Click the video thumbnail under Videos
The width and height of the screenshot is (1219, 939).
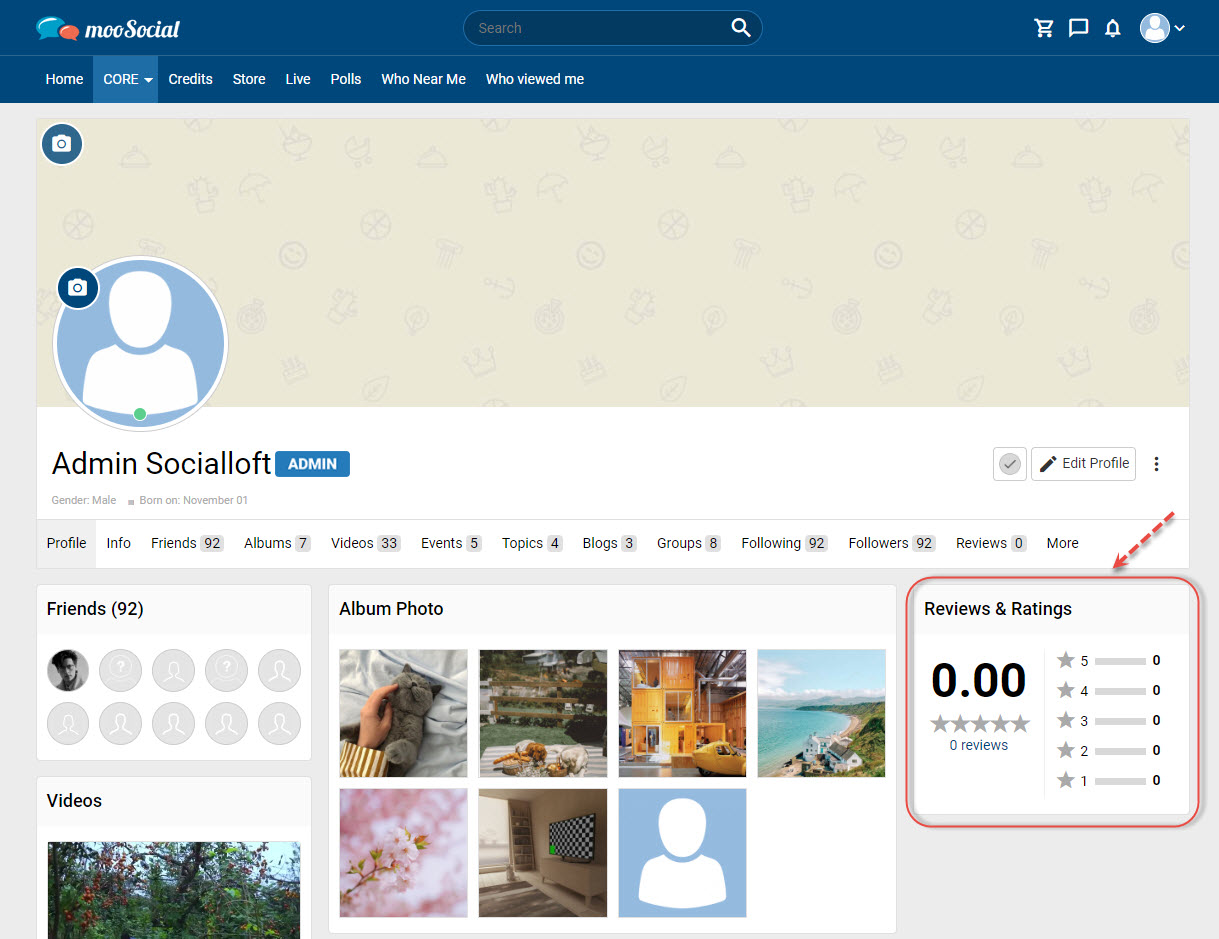point(174,890)
